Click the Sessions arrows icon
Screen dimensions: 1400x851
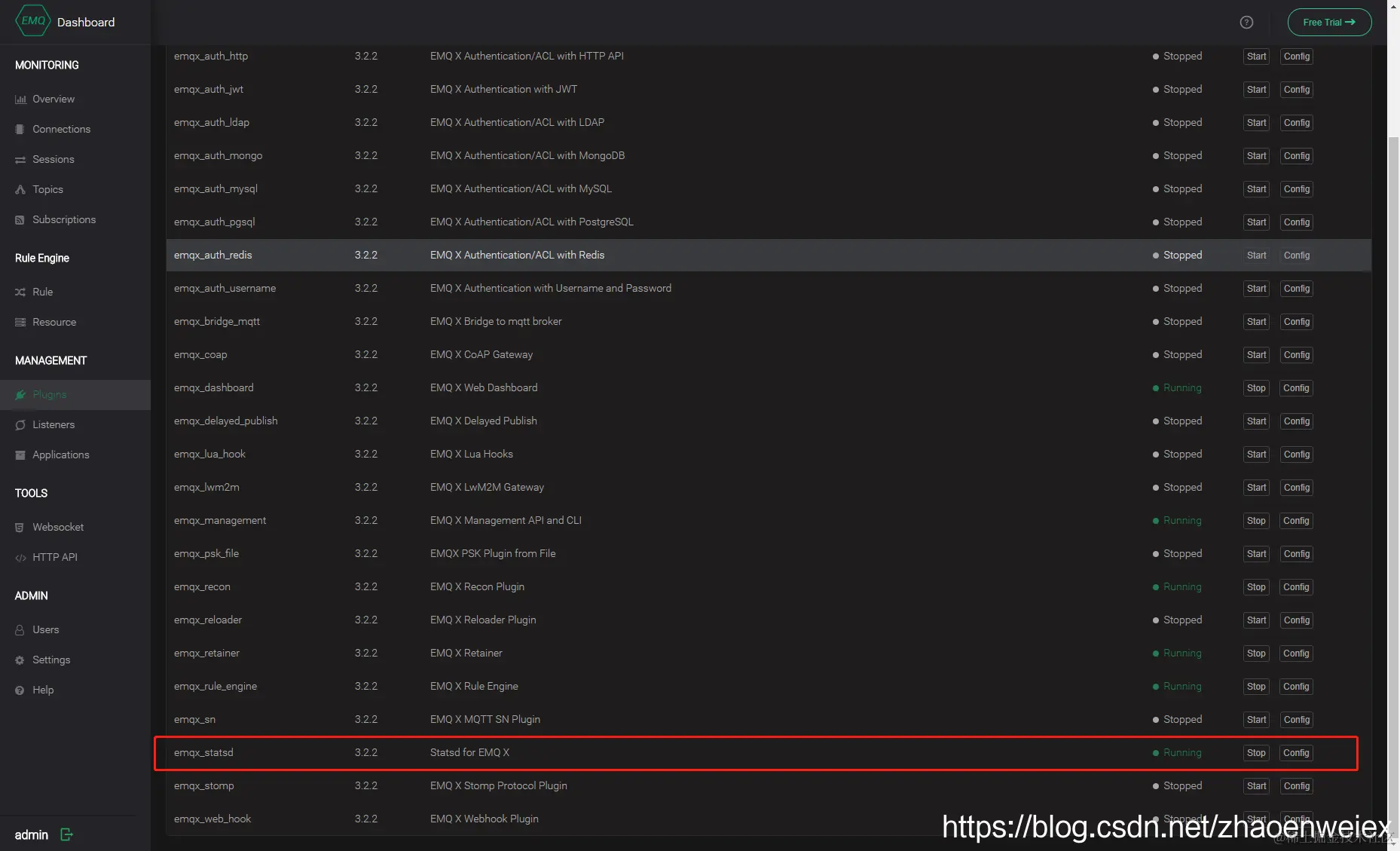(x=20, y=160)
